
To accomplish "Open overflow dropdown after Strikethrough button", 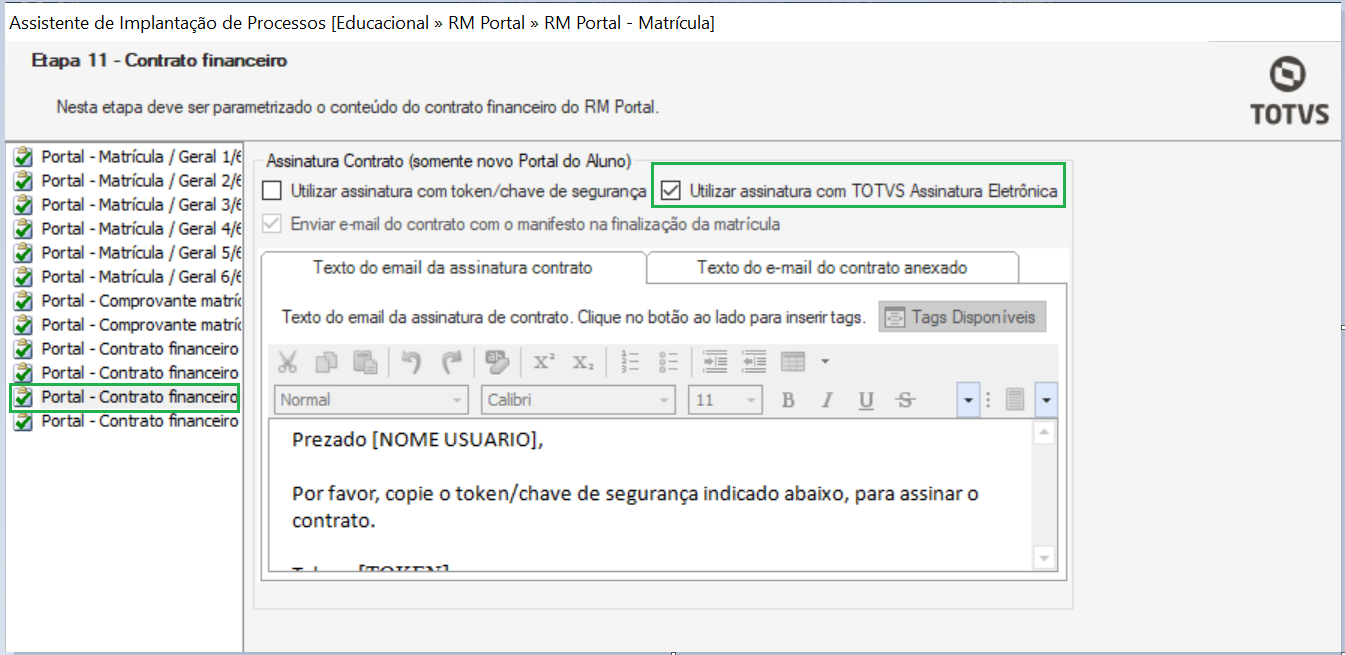I will tap(967, 400).
